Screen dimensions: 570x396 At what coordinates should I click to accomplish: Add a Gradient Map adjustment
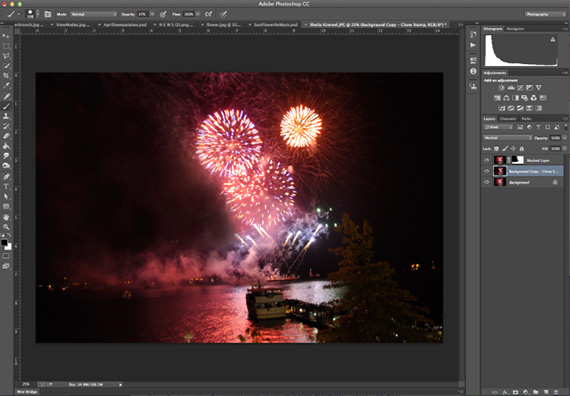[x=530, y=108]
